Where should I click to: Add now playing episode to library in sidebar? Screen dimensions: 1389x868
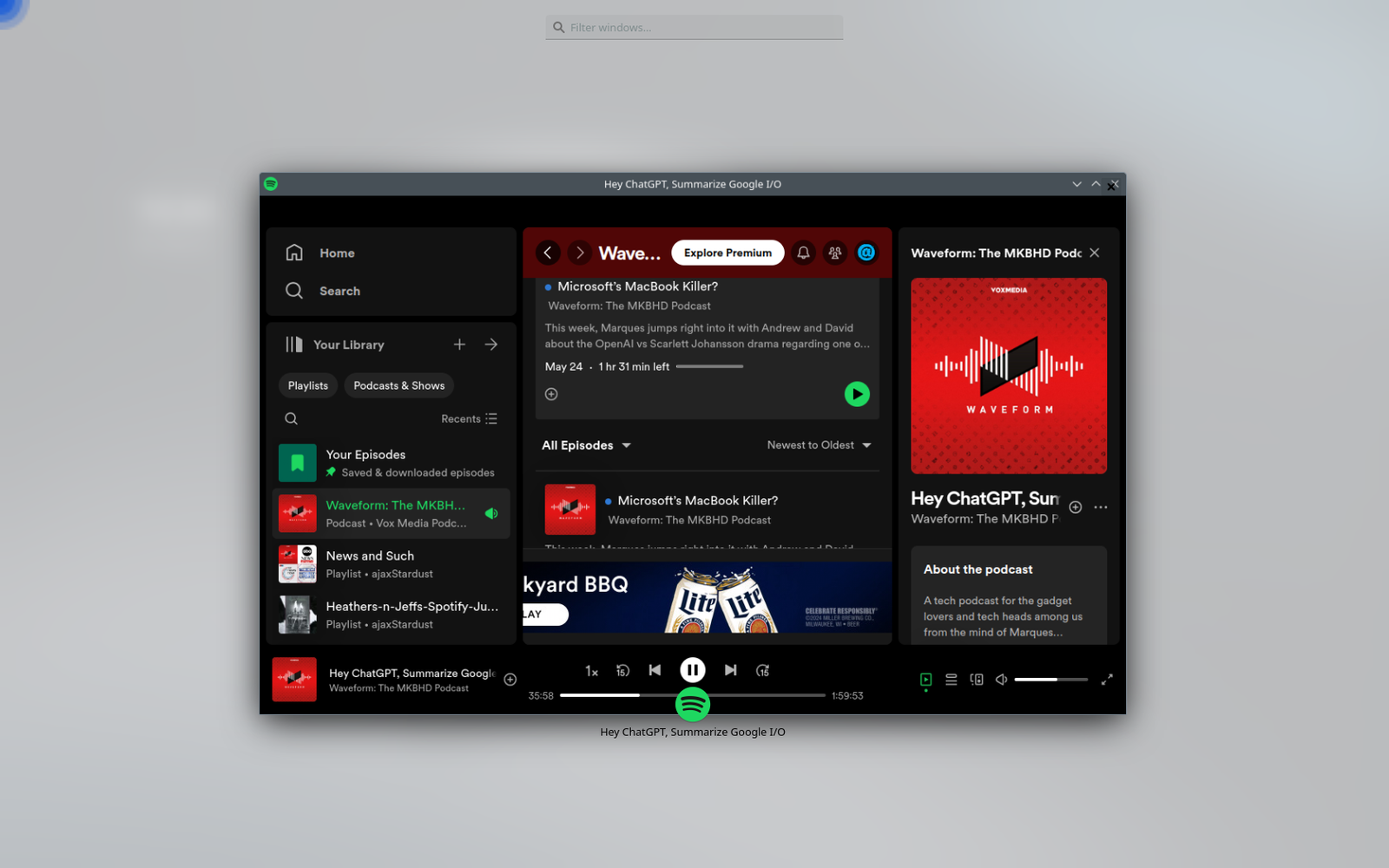coord(1076,507)
